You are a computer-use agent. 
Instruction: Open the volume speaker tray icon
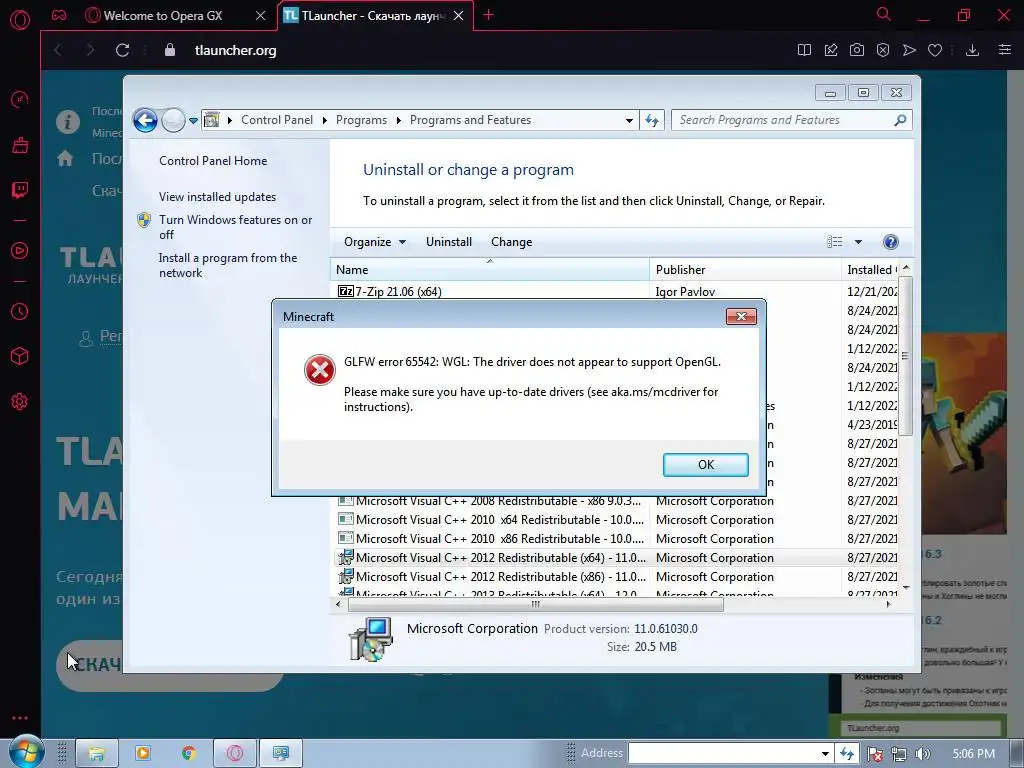click(x=922, y=754)
